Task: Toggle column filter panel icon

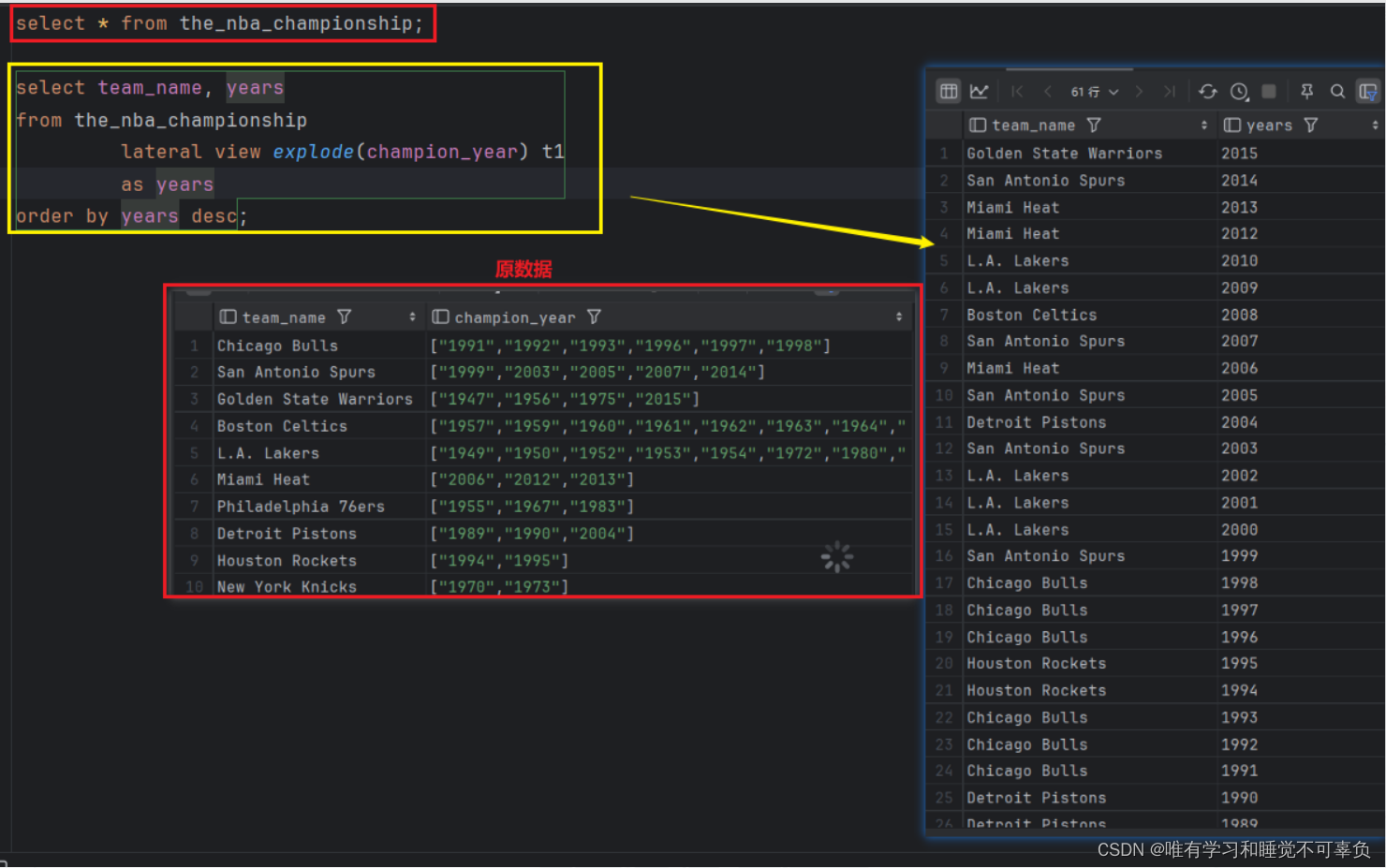Action: 1368,91
